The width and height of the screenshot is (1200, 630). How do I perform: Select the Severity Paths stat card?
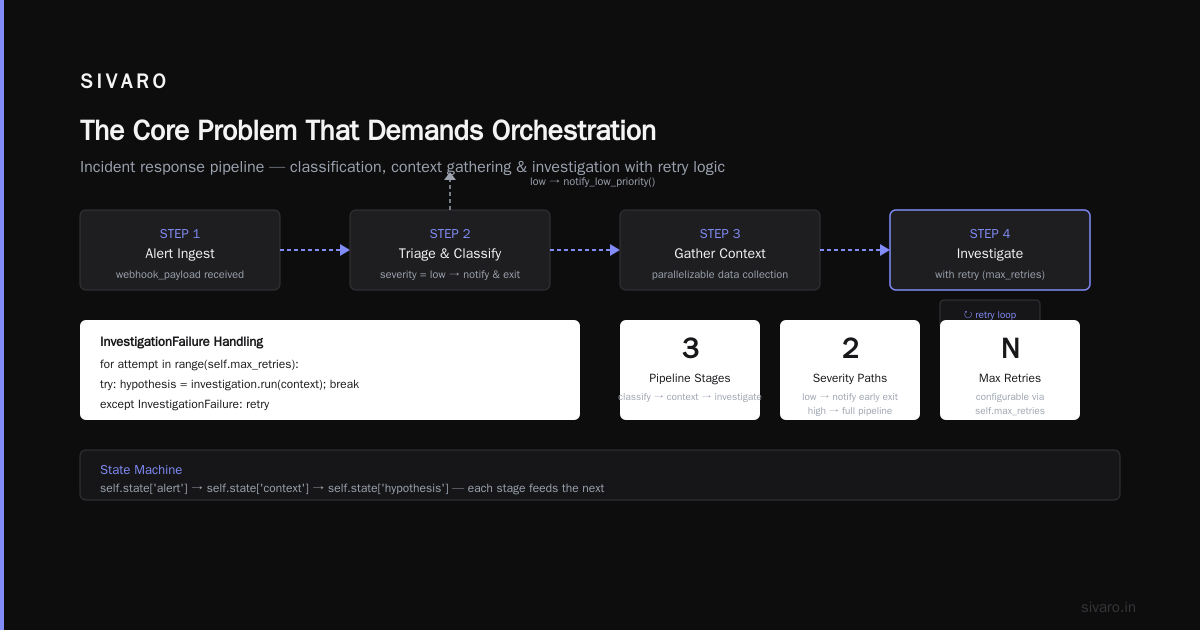click(850, 370)
